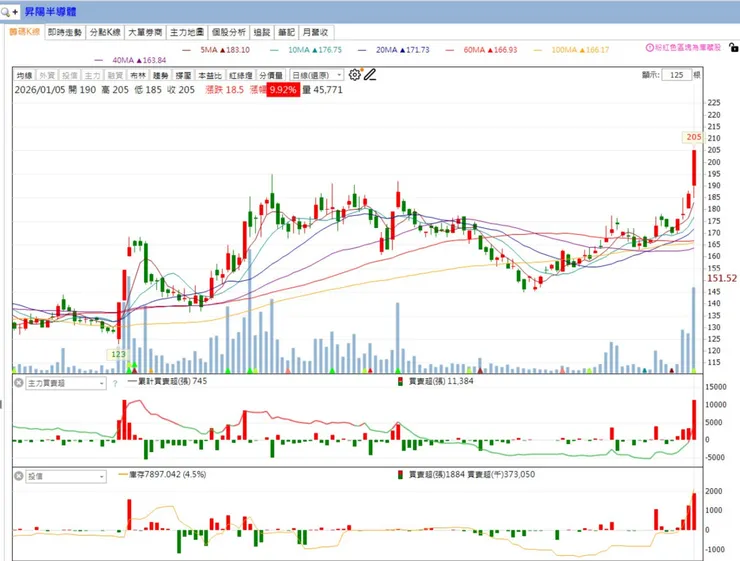Image resolution: width=740 pixels, height=561 pixels.
Task: Click the 151.52 red price marker
Action: 722,278
